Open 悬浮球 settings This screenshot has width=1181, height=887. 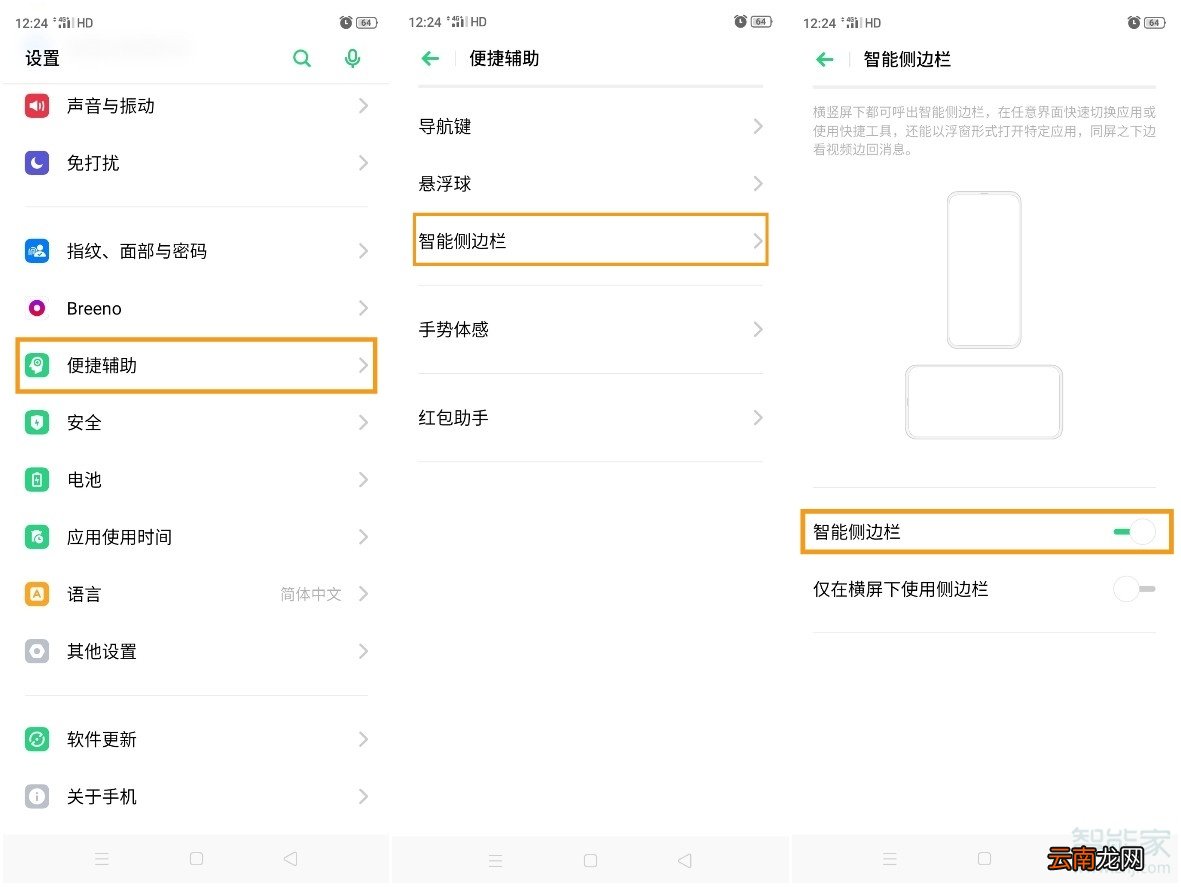[590, 184]
